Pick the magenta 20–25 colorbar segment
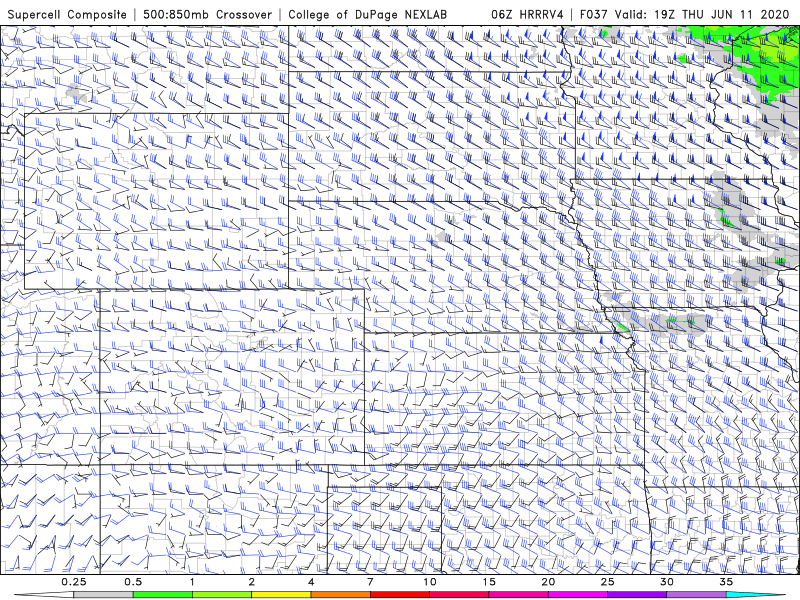 point(578,595)
